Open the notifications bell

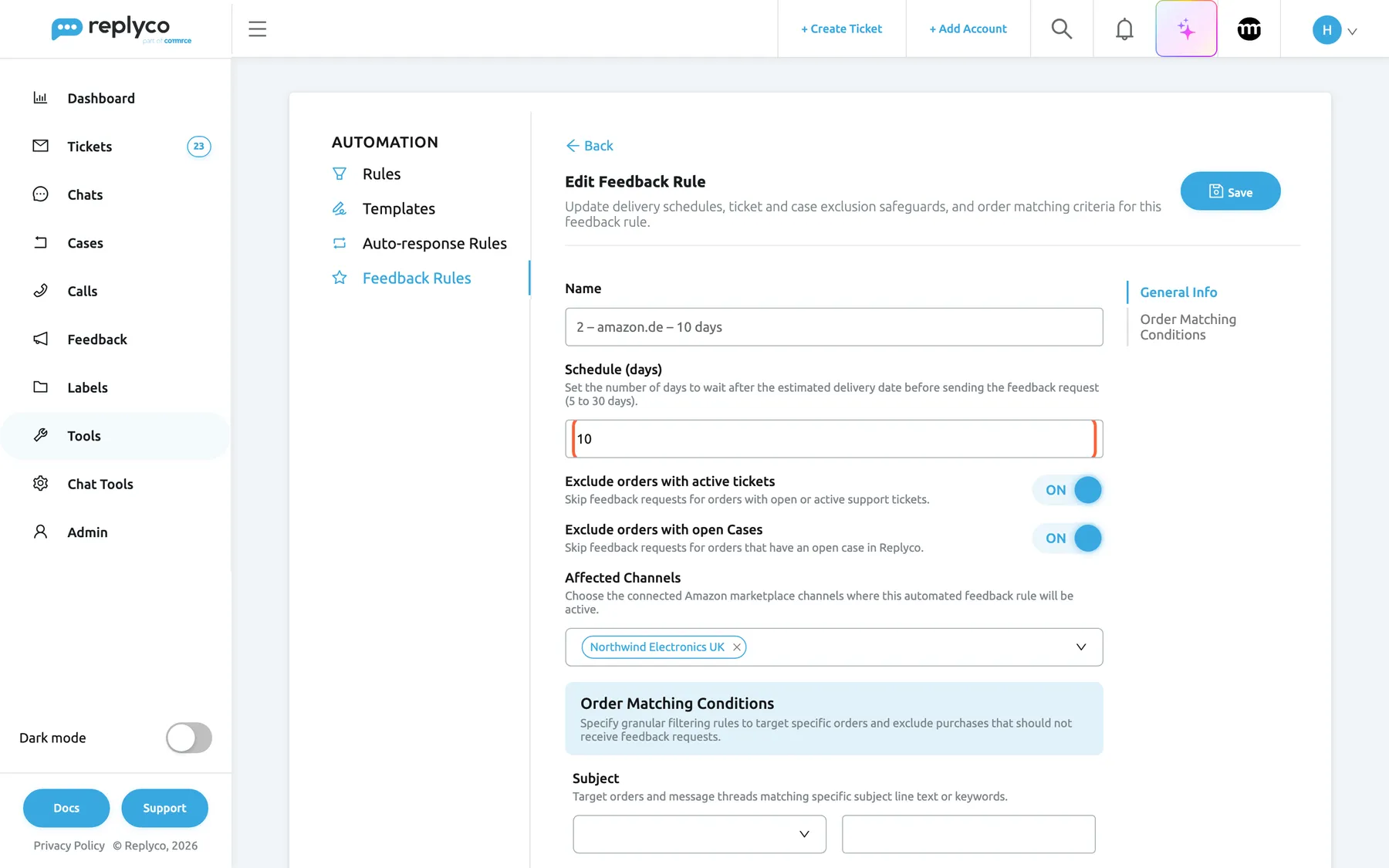coord(1124,29)
